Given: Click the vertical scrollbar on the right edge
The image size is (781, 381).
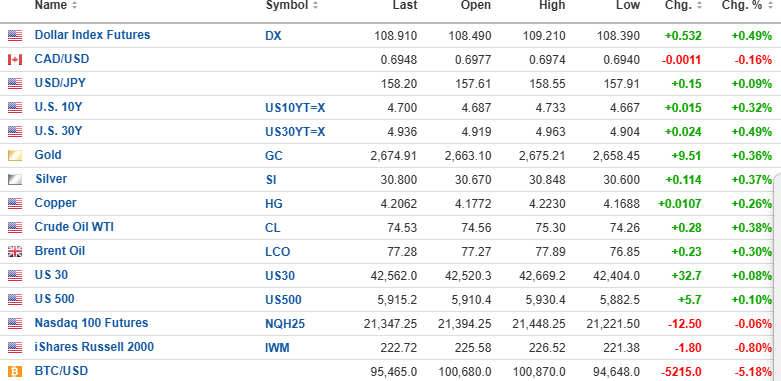Looking at the screenshot, I should (x=777, y=276).
